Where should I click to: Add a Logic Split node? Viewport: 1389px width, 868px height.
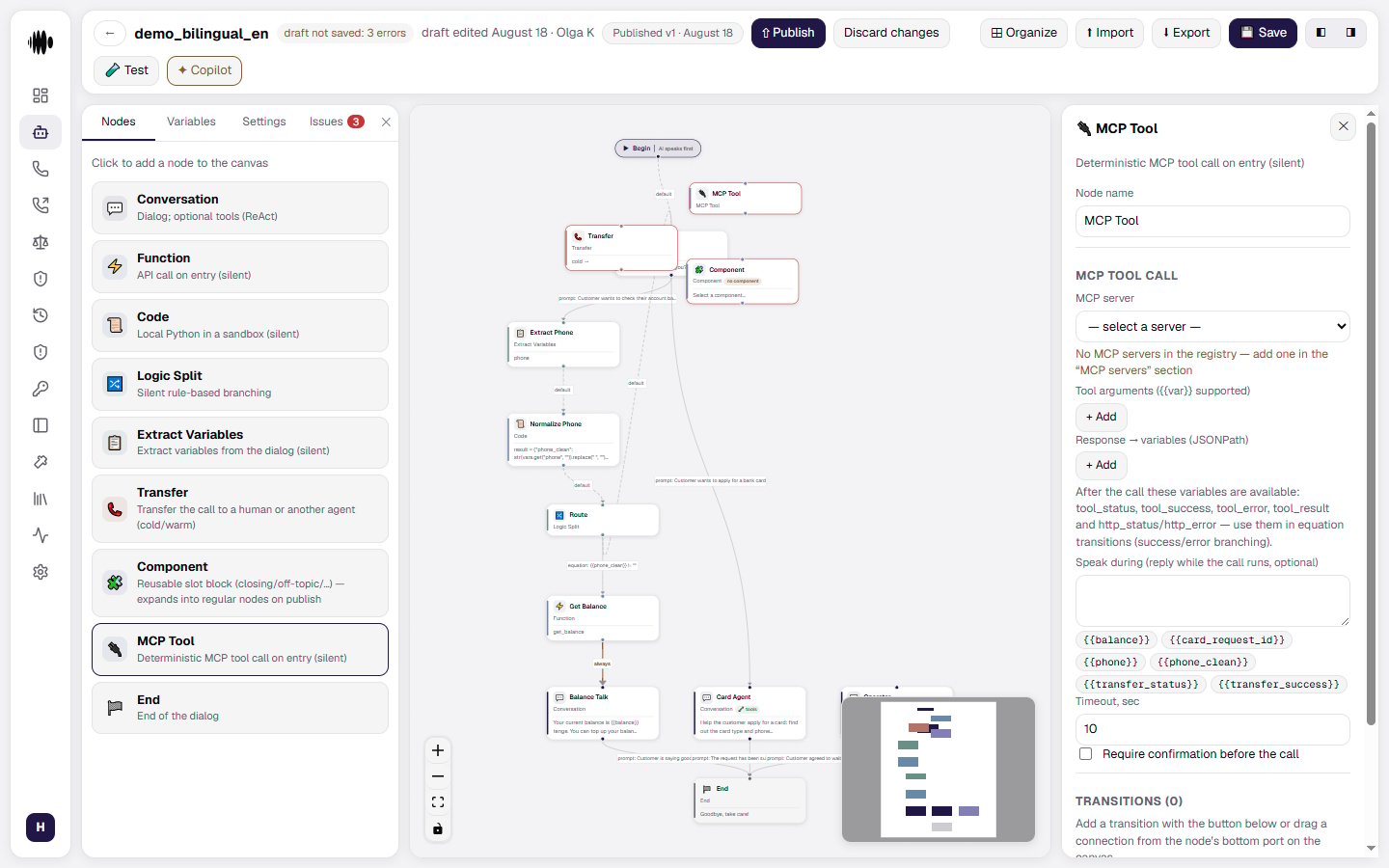[240, 384]
